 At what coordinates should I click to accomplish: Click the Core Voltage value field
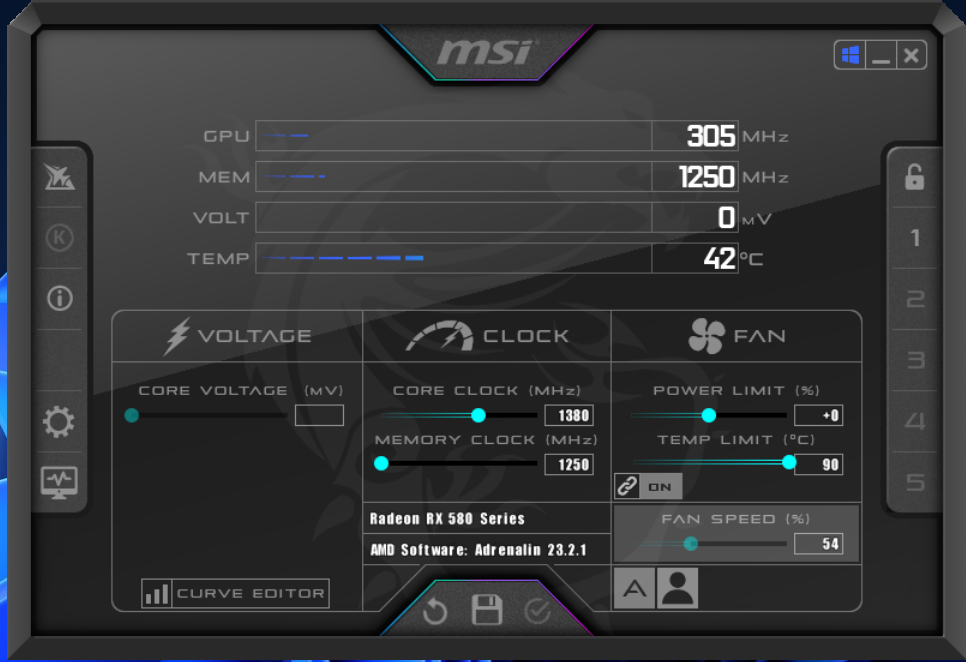click(319, 415)
